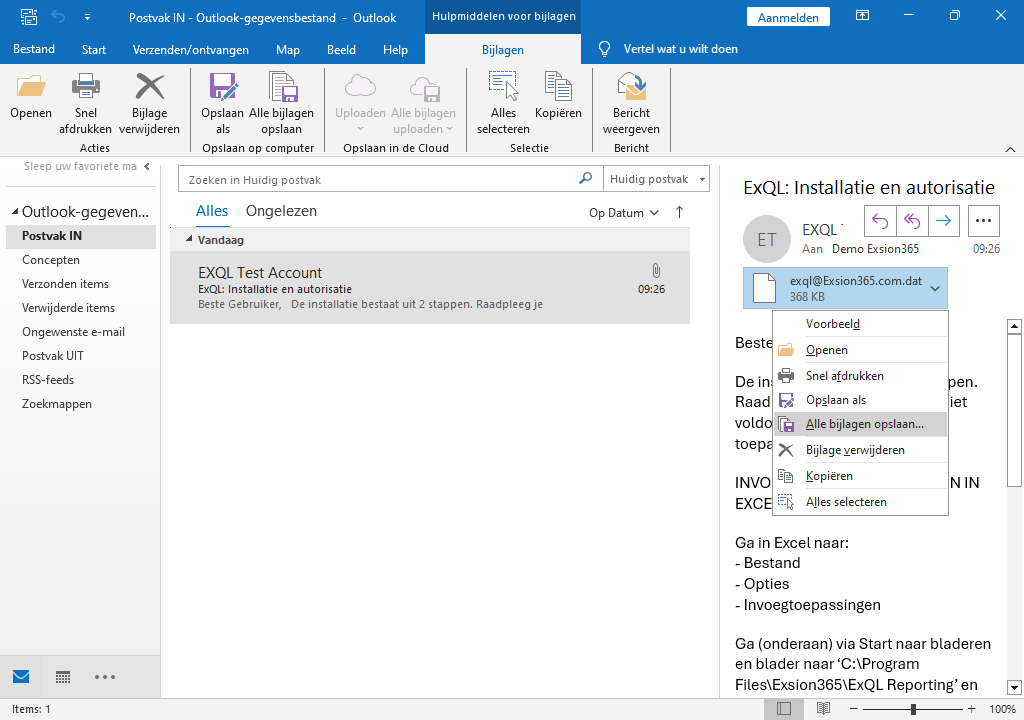The height and width of the screenshot is (720, 1024).
Task: Click the reverse sort order arrow
Action: point(679,212)
